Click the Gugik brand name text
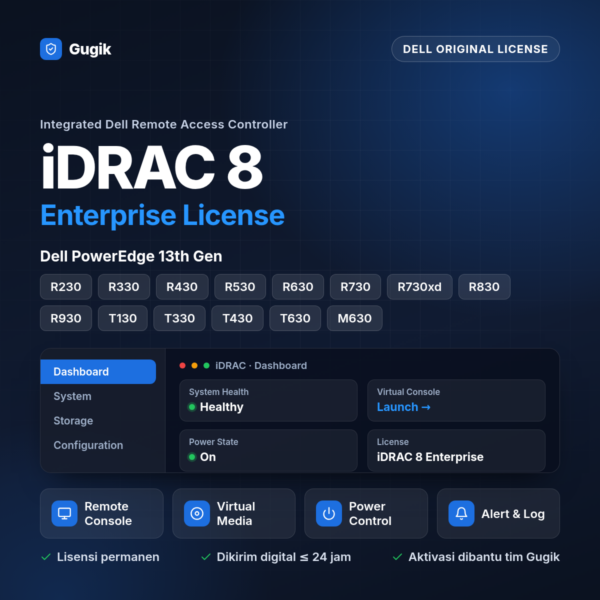Image resolution: width=600 pixels, height=600 pixels. [90, 49]
